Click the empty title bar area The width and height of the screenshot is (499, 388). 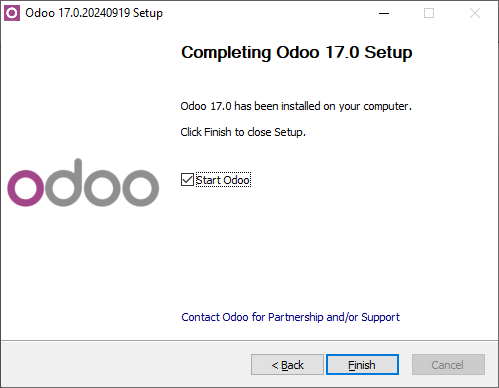(267, 13)
